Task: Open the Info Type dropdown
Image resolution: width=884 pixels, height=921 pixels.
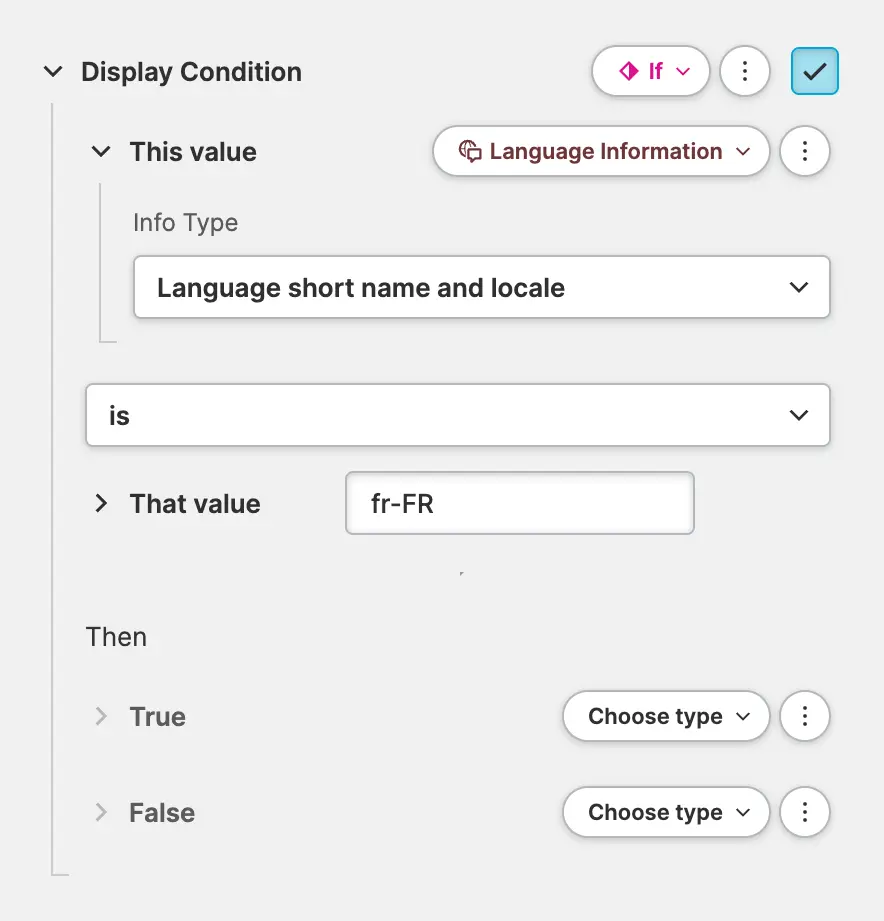Action: coord(482,288)
